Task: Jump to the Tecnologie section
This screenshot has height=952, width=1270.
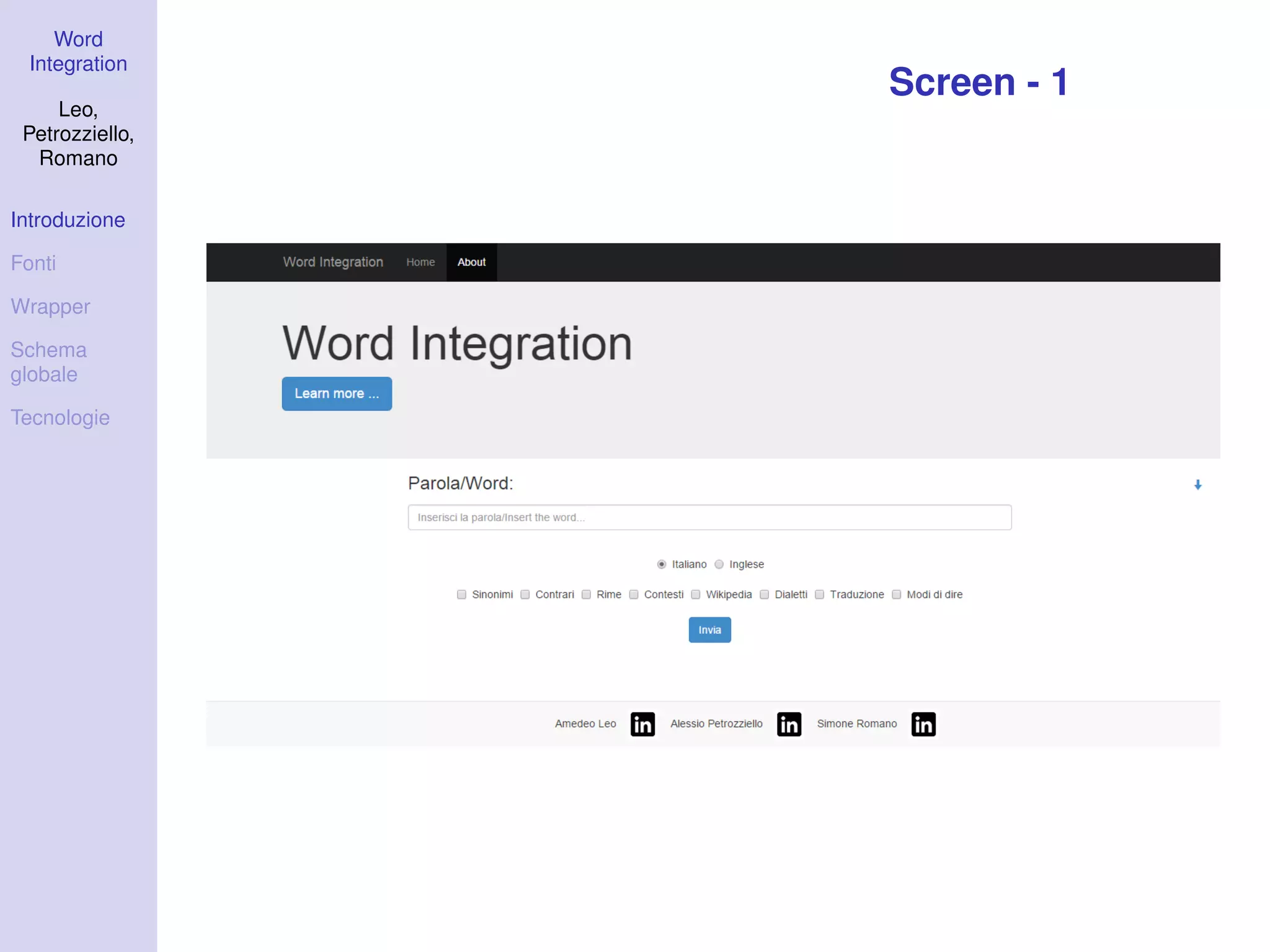Action: click(60, 418)
